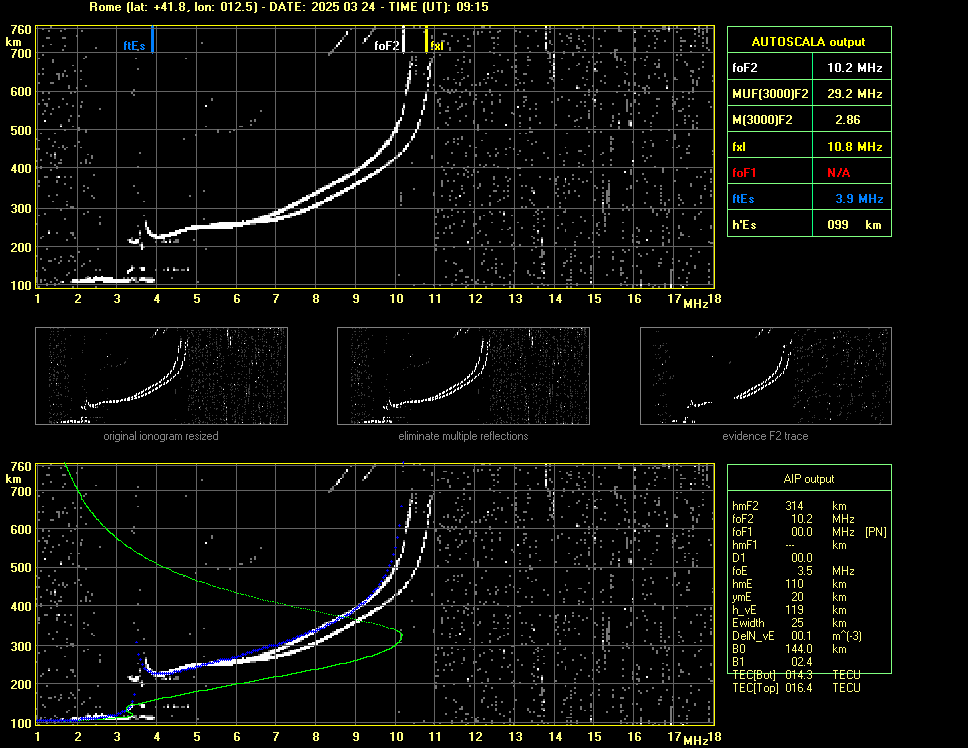Select the h_vE value 119 in AIP output

tap(794, 610)
